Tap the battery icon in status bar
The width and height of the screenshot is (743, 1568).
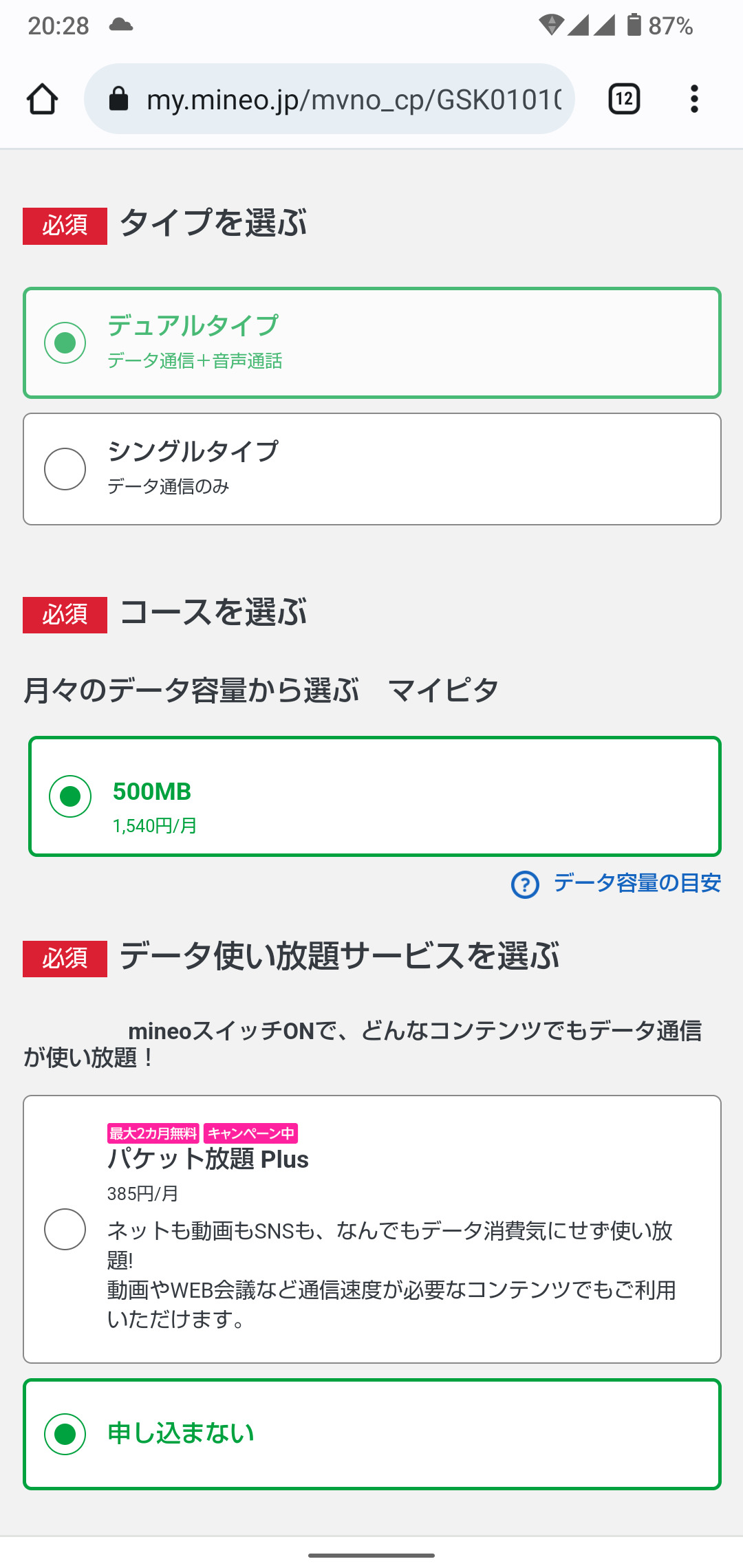click(634, 25)
